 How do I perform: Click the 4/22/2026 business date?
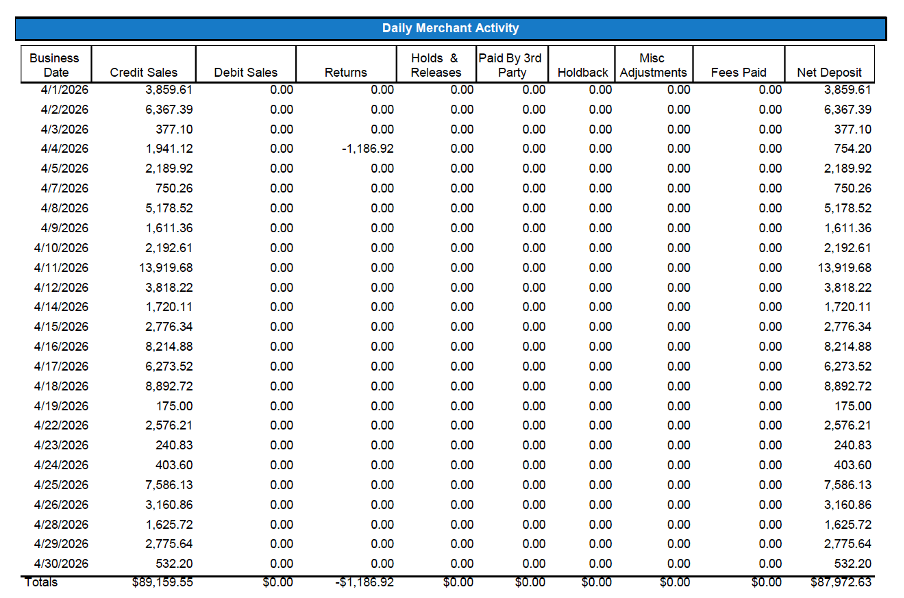61,426
